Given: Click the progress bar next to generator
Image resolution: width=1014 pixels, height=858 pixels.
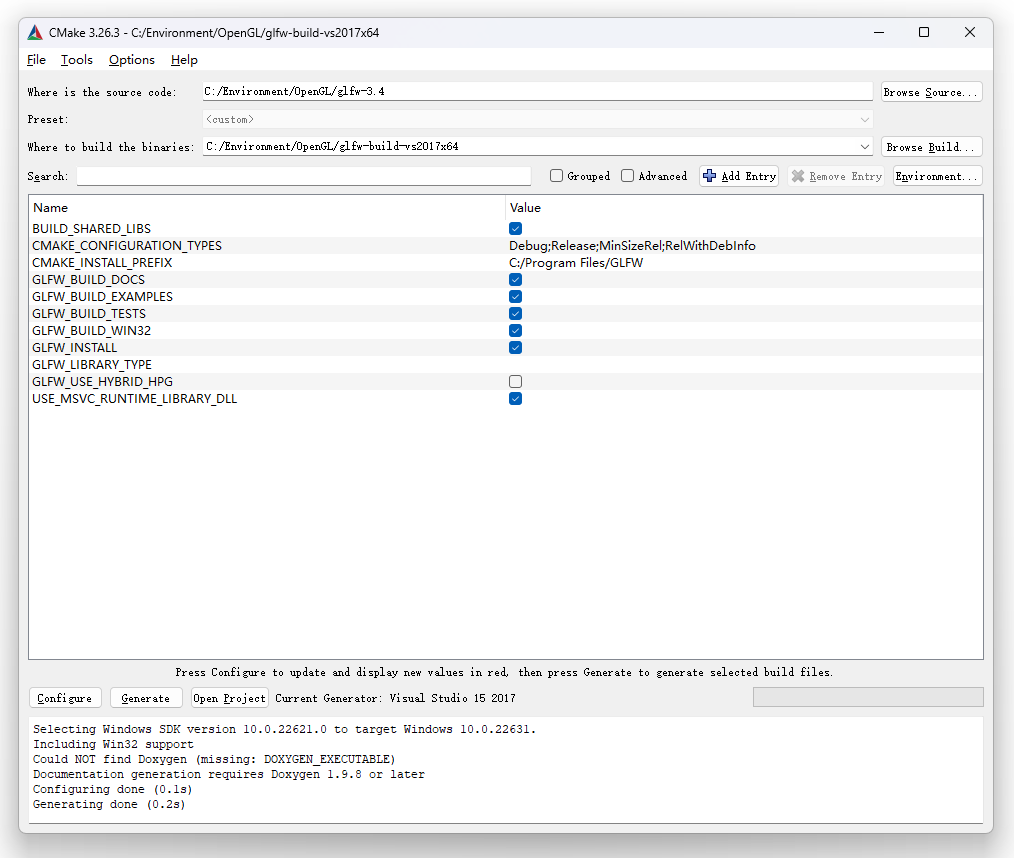Looking at the screenshot, I should point(868,697).
